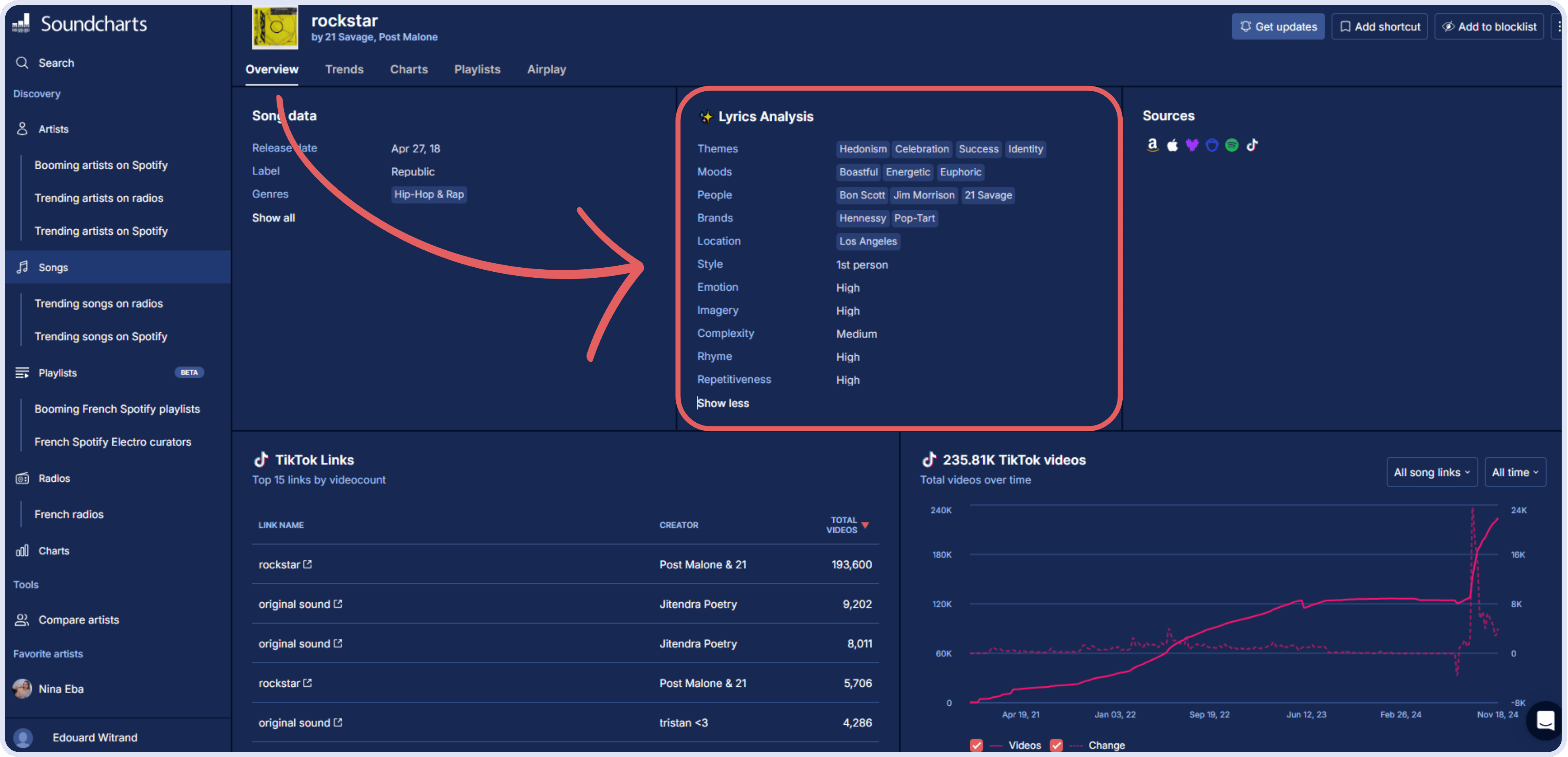
Task: Select the Radios icon in sidebar
Action: tap(22, 478)
